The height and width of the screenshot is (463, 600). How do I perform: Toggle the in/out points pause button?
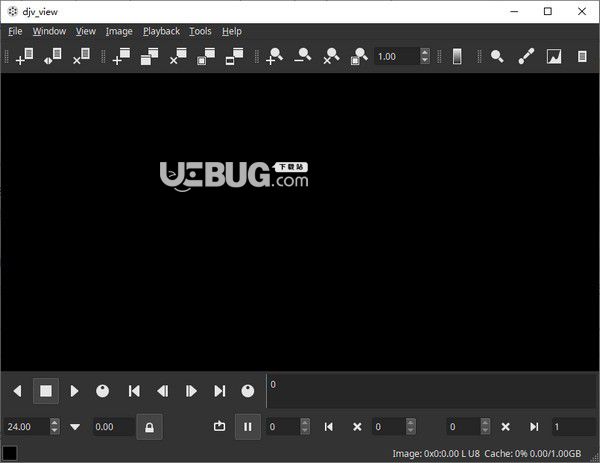(x=248, y=427)
